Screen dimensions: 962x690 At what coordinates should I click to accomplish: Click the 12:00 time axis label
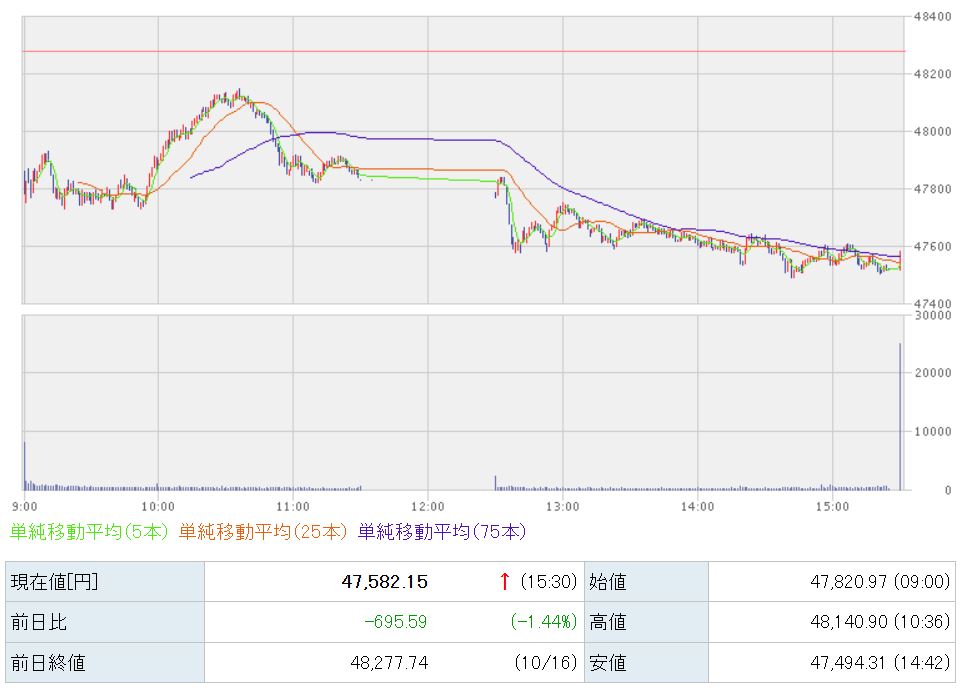(x=427, y=506)
